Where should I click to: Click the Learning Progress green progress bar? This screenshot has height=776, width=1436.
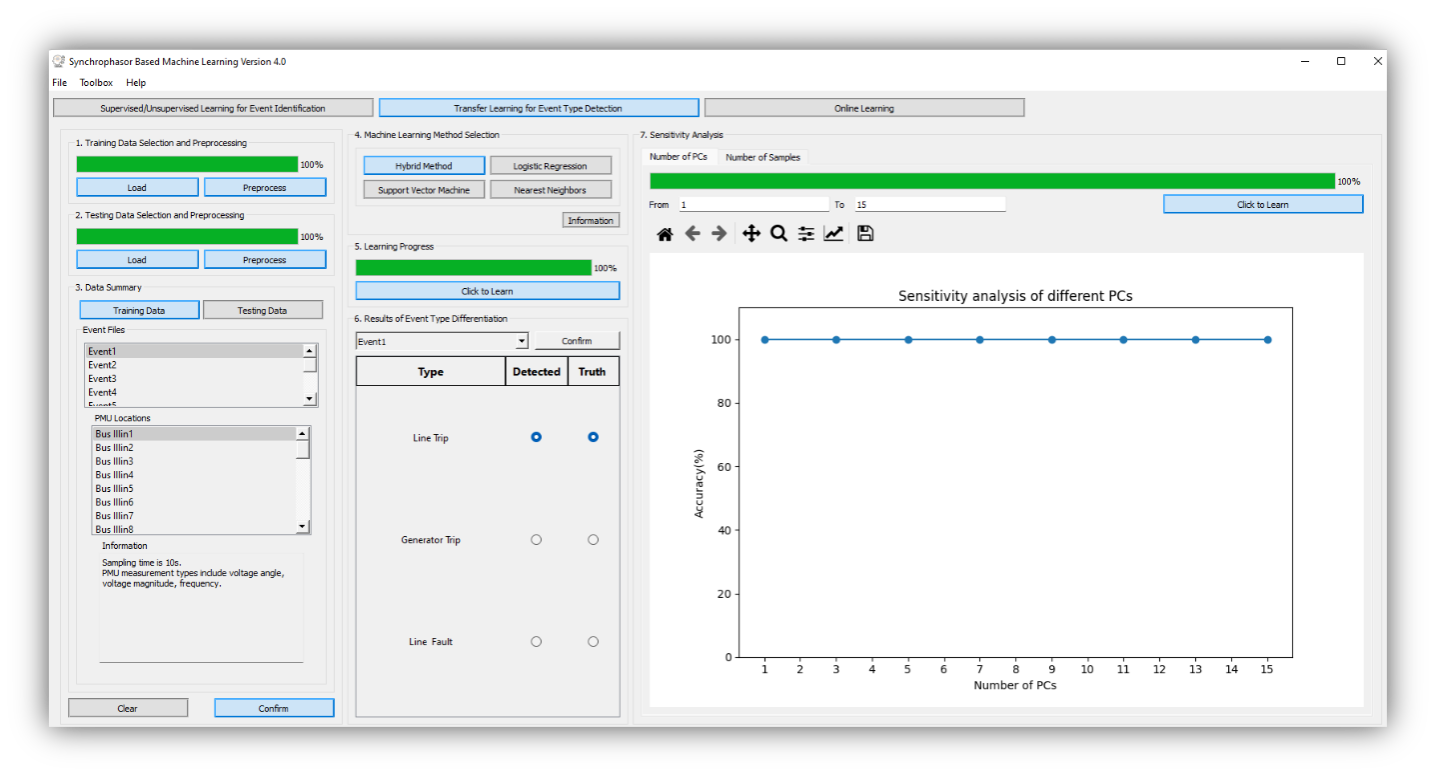(x=473, y=268)
